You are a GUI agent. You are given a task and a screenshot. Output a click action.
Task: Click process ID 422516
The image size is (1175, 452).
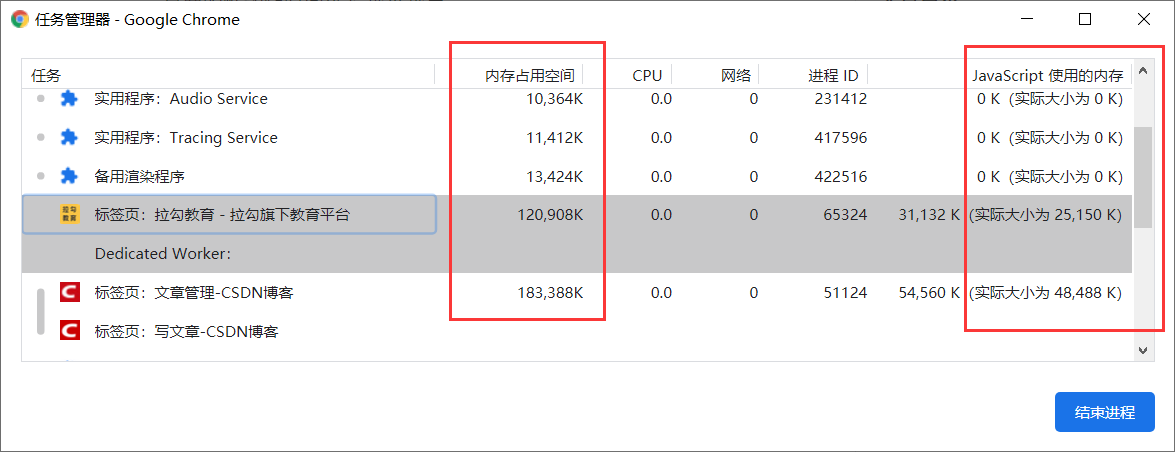tap(840, 176)
